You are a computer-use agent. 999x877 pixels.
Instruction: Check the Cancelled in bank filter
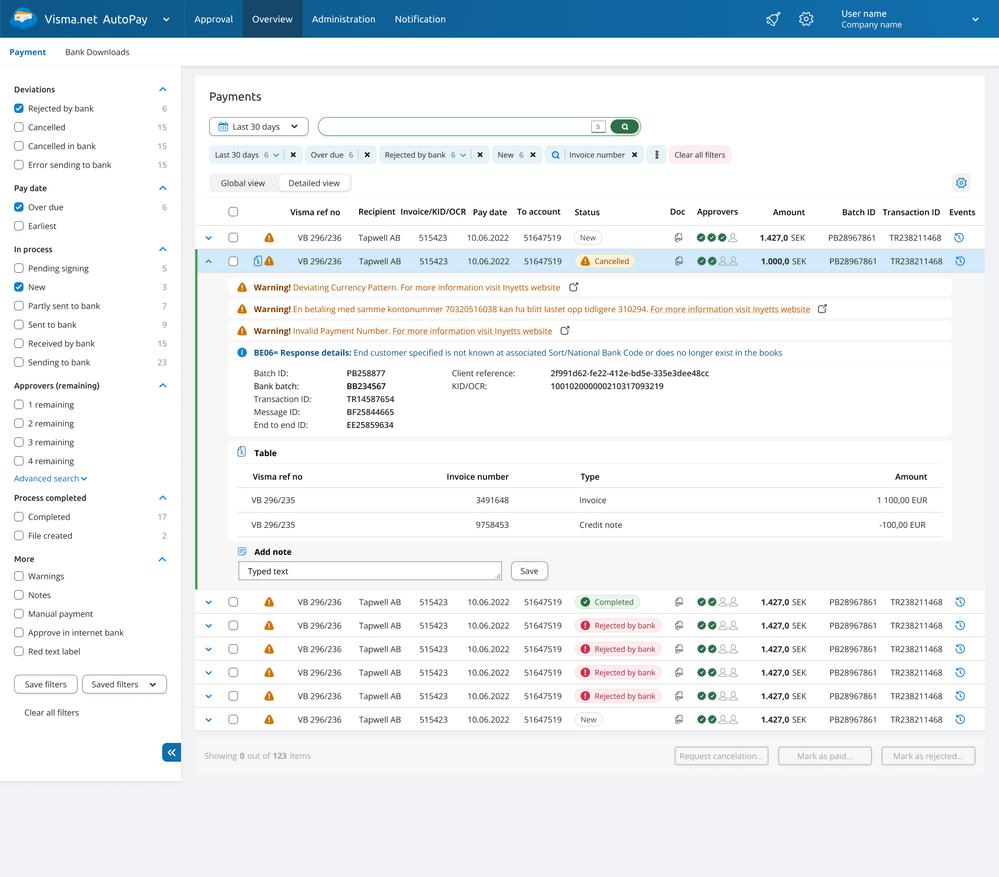click(x=19, y=146)
